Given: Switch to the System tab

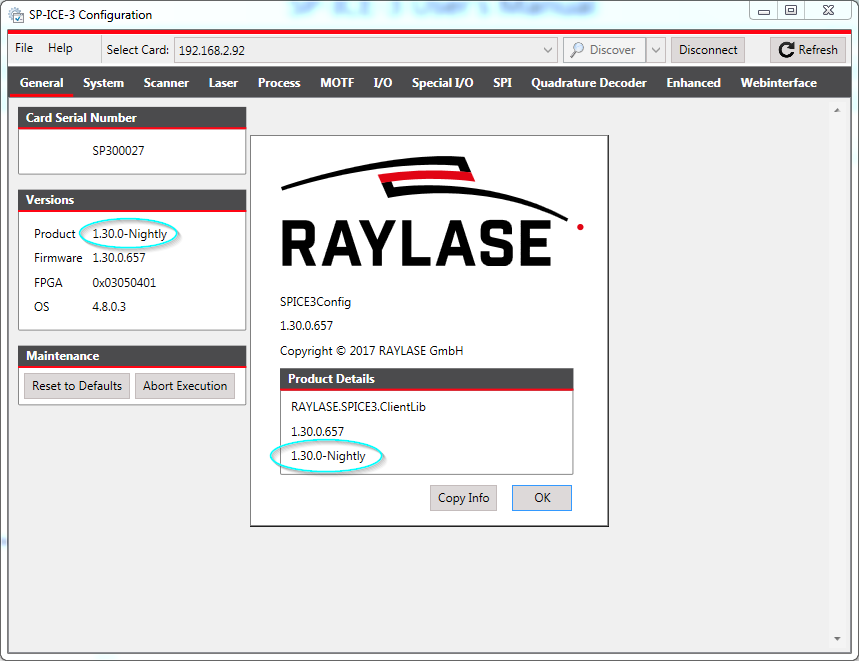Looking at the screenshot, I should [x=104, y=83].
